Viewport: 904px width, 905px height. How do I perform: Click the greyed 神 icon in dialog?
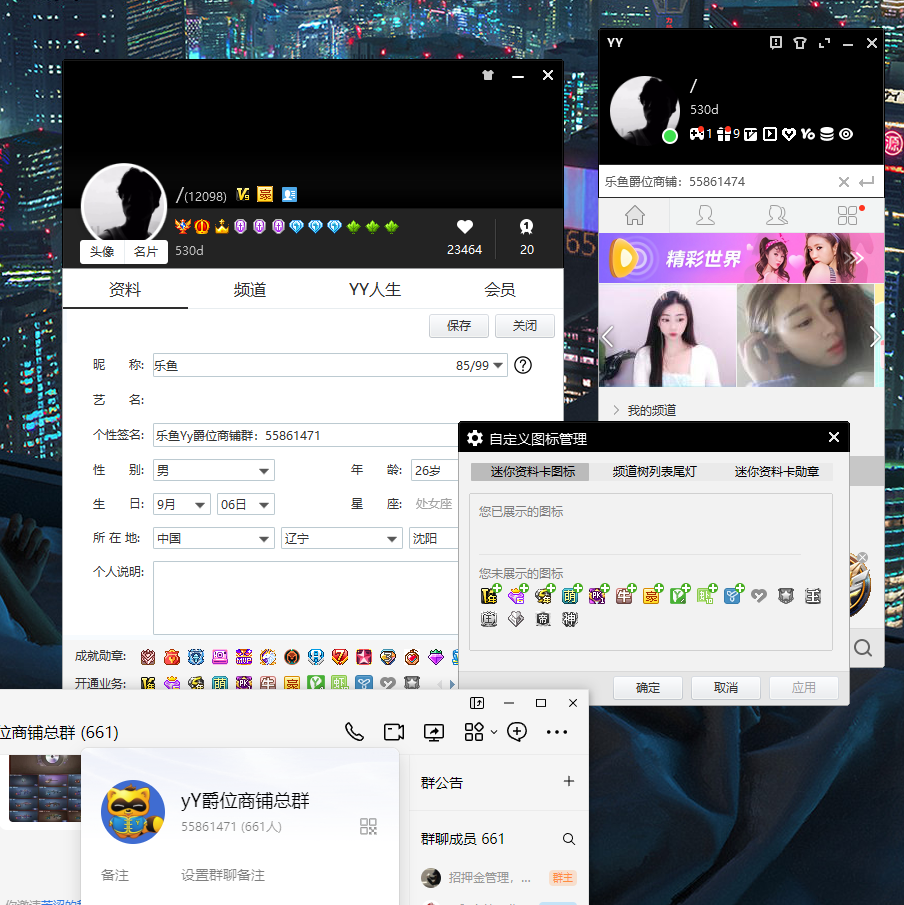pos(570,619)
